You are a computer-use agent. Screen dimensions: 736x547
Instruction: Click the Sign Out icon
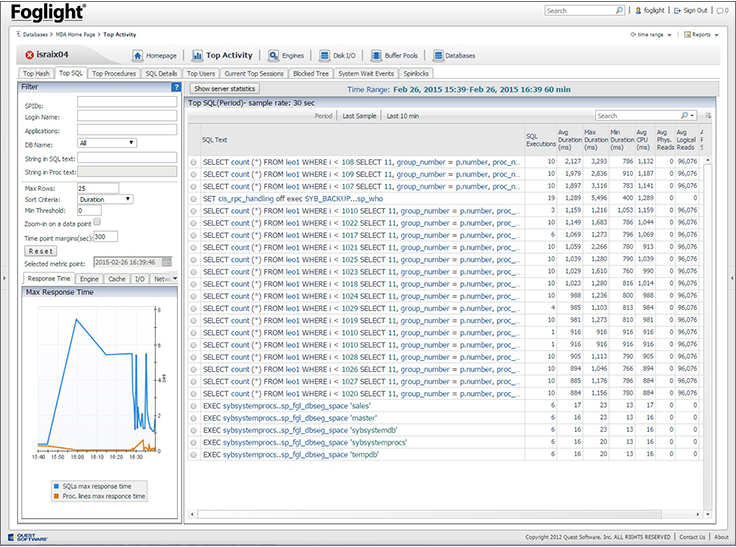tap(677, 10)
